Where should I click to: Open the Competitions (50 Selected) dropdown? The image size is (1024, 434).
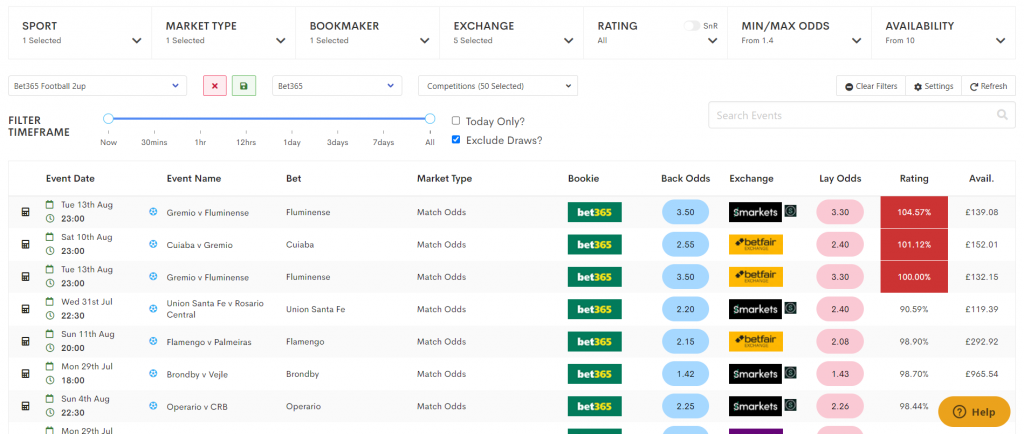[x=497, y=86]
